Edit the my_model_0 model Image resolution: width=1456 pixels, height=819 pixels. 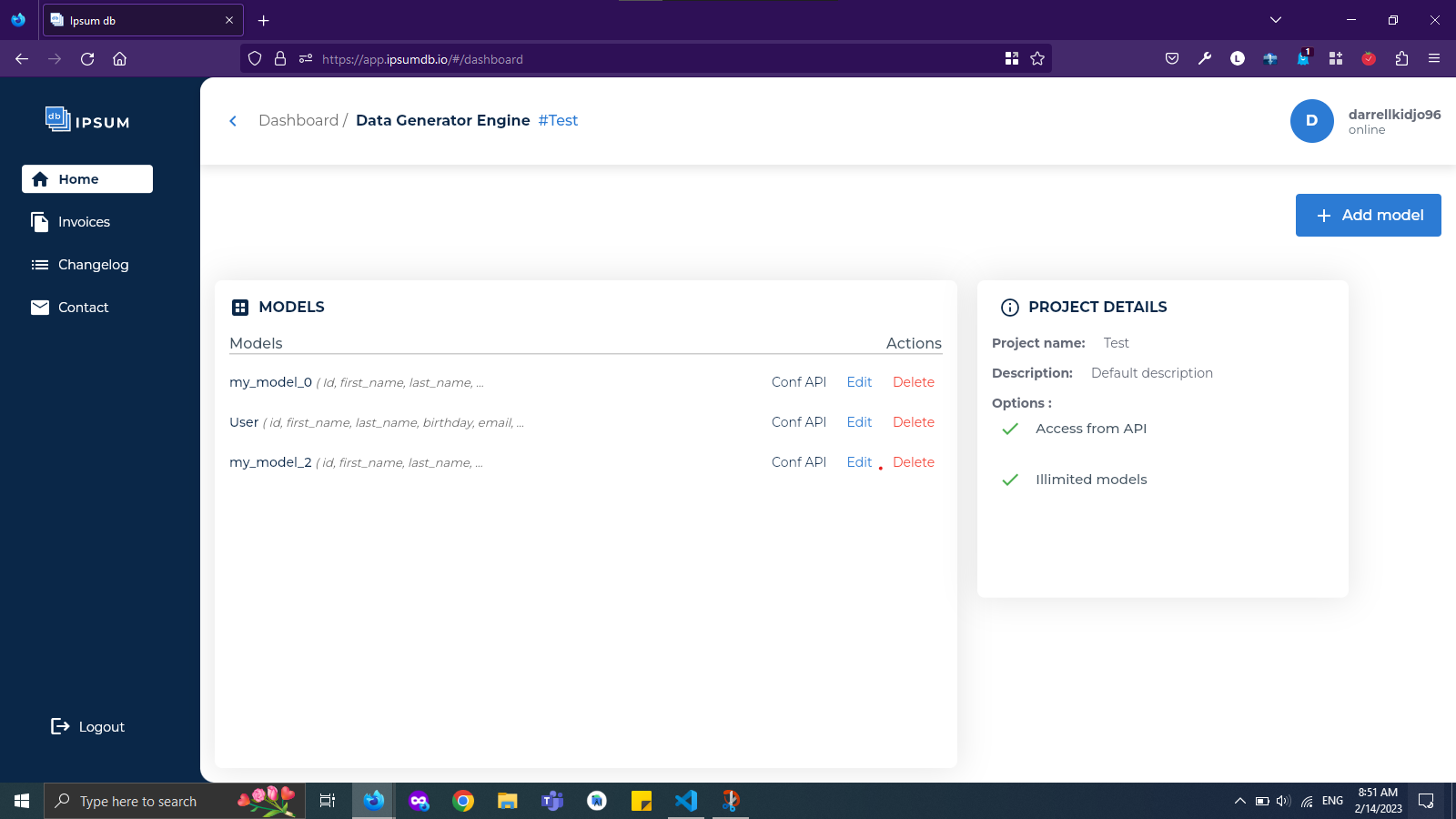pyautogui.click(x=859, y=382)
